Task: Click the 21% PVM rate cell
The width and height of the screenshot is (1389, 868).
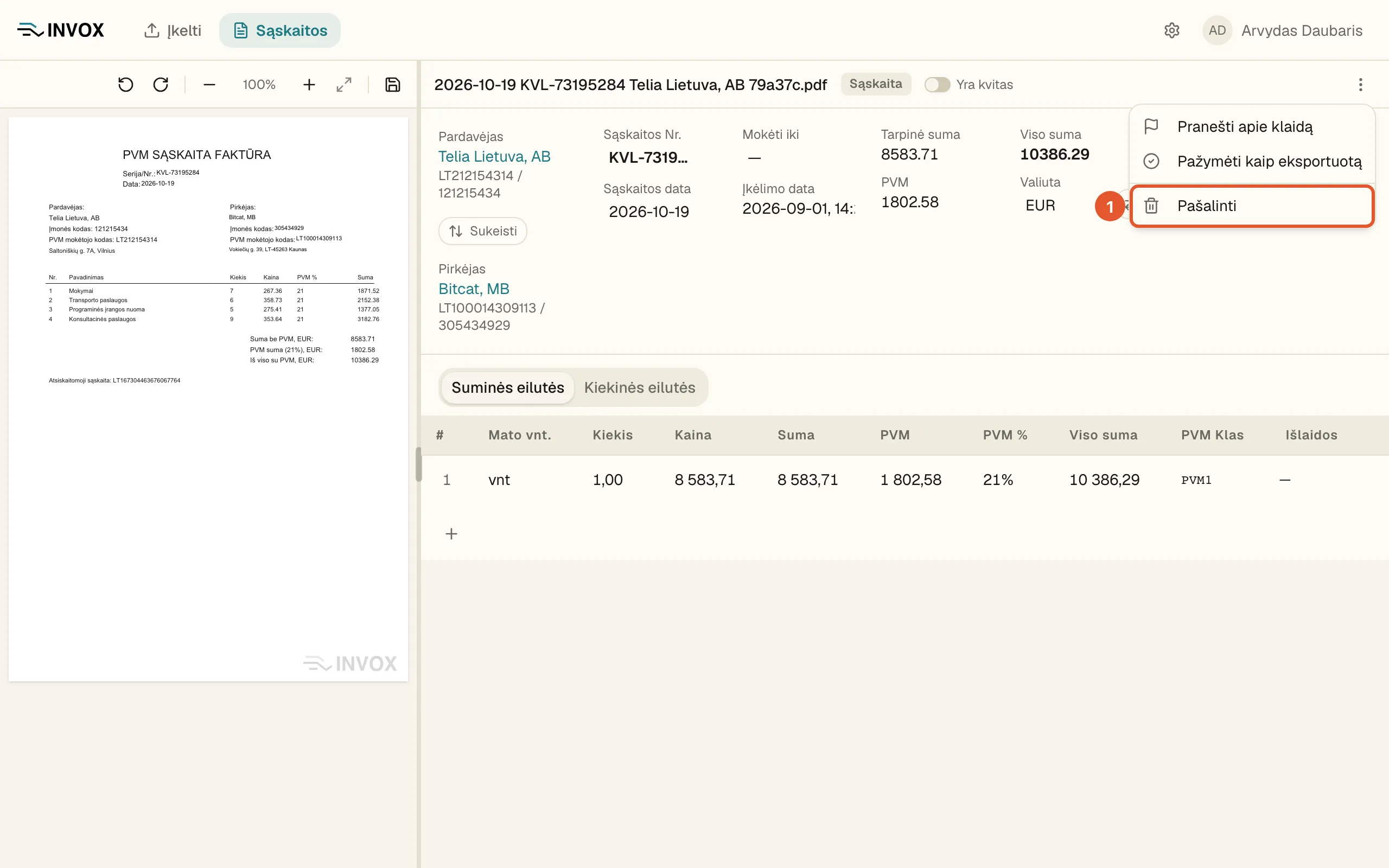Action: click(998, 480)
